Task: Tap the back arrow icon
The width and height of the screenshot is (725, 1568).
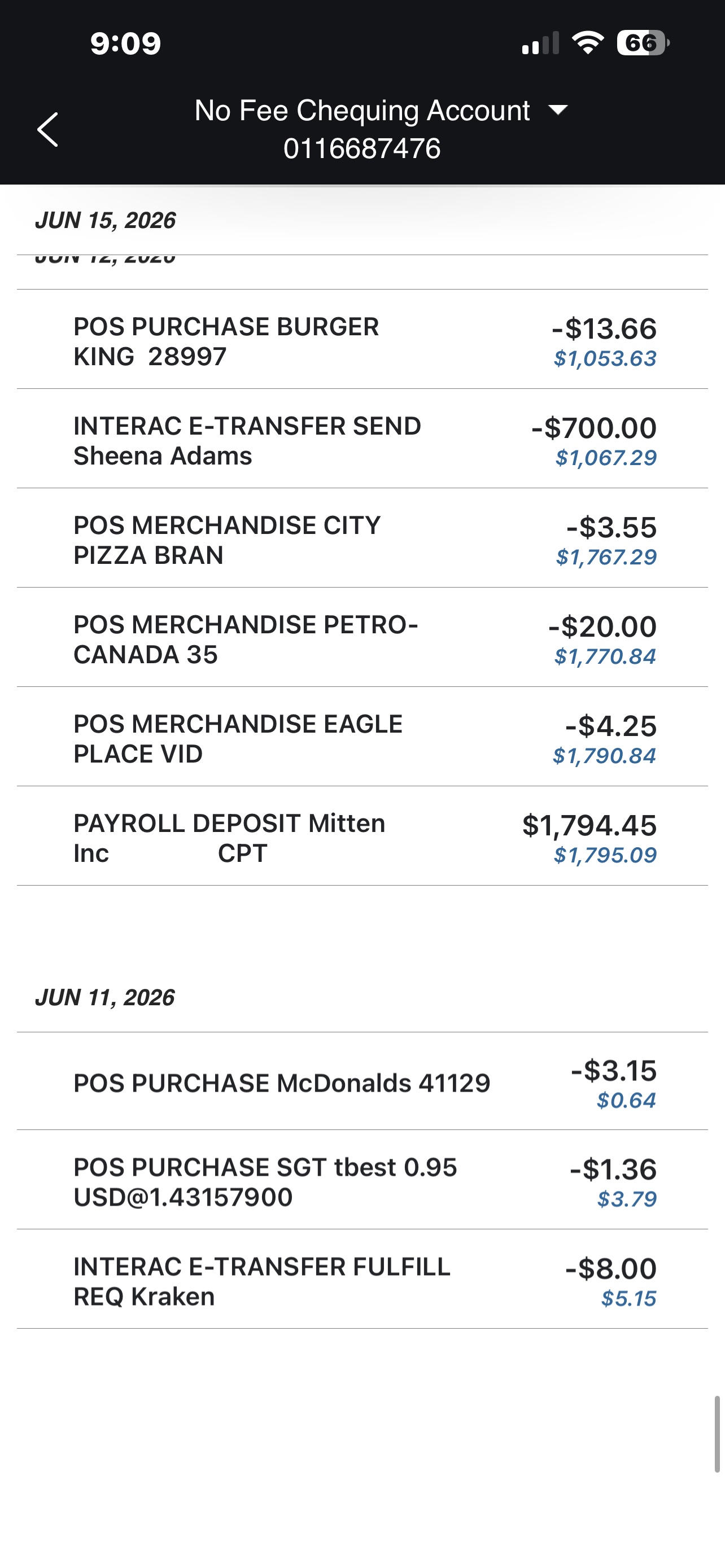Action: pyautogui.click(x=47, y=129)
